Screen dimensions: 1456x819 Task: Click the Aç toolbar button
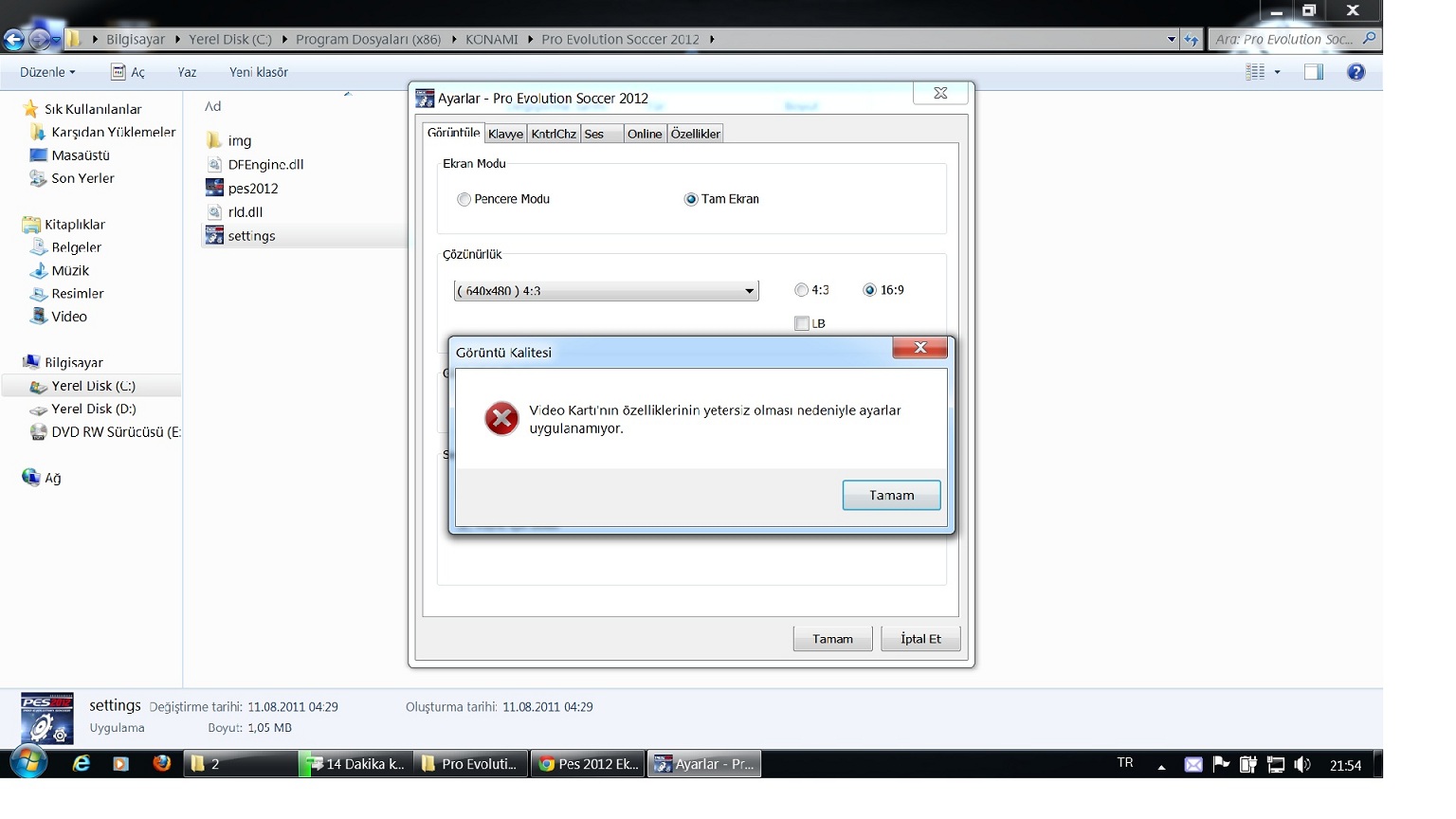click(128, 72)
